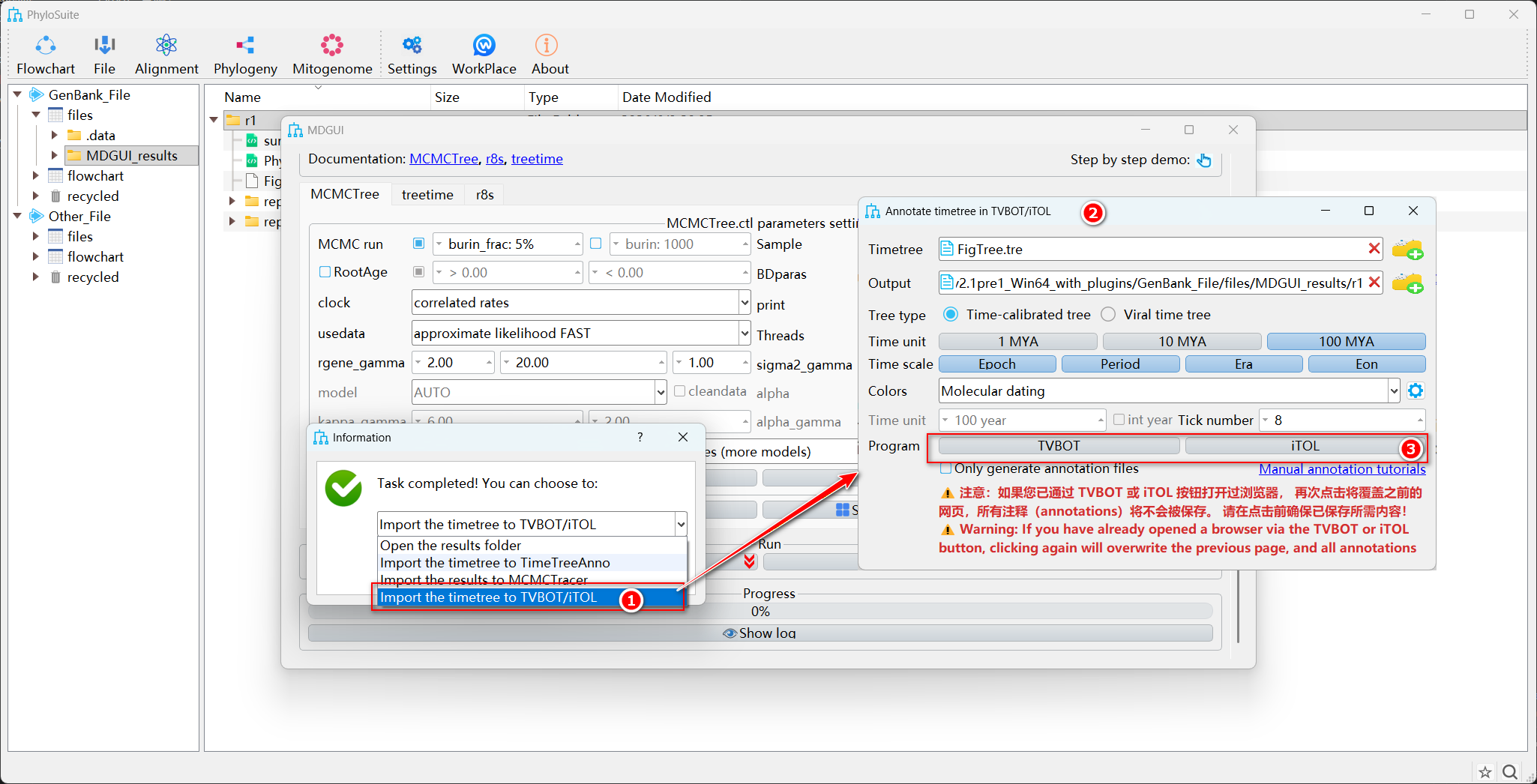
Task: Click the Show log button
Action: (760, 633)
